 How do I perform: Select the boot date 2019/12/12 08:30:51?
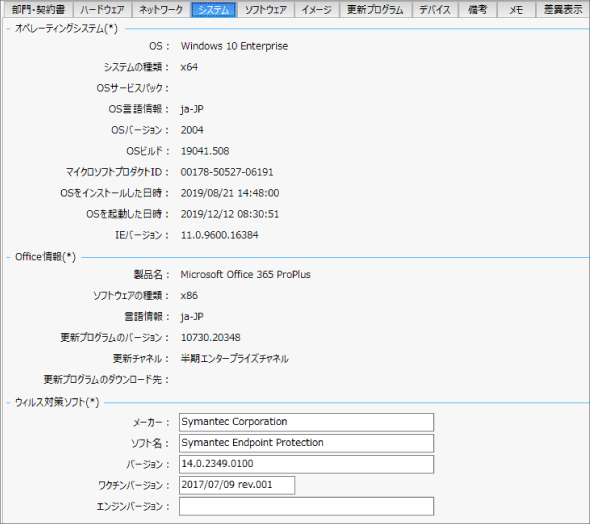coord(230,214)
